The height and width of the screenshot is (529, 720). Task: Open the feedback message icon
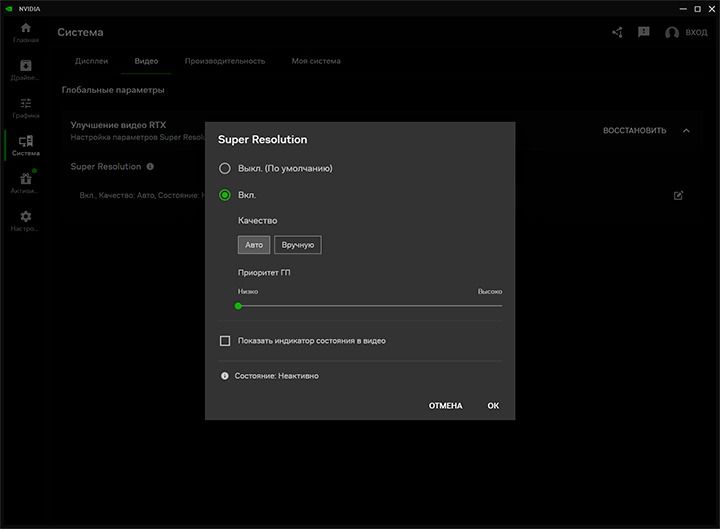pyautogui.click(x=644, y=32)
